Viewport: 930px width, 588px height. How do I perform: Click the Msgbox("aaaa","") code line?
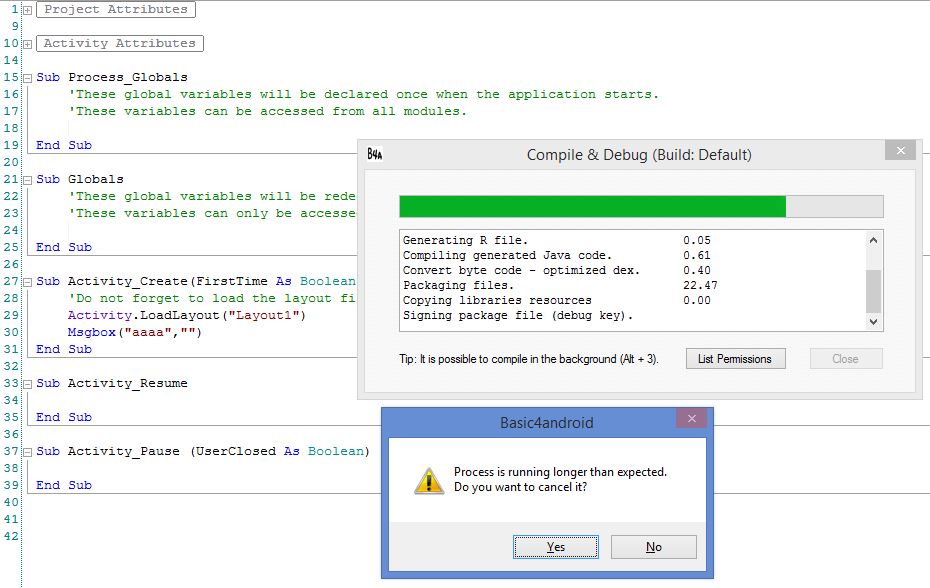click(x=135, y=332)
